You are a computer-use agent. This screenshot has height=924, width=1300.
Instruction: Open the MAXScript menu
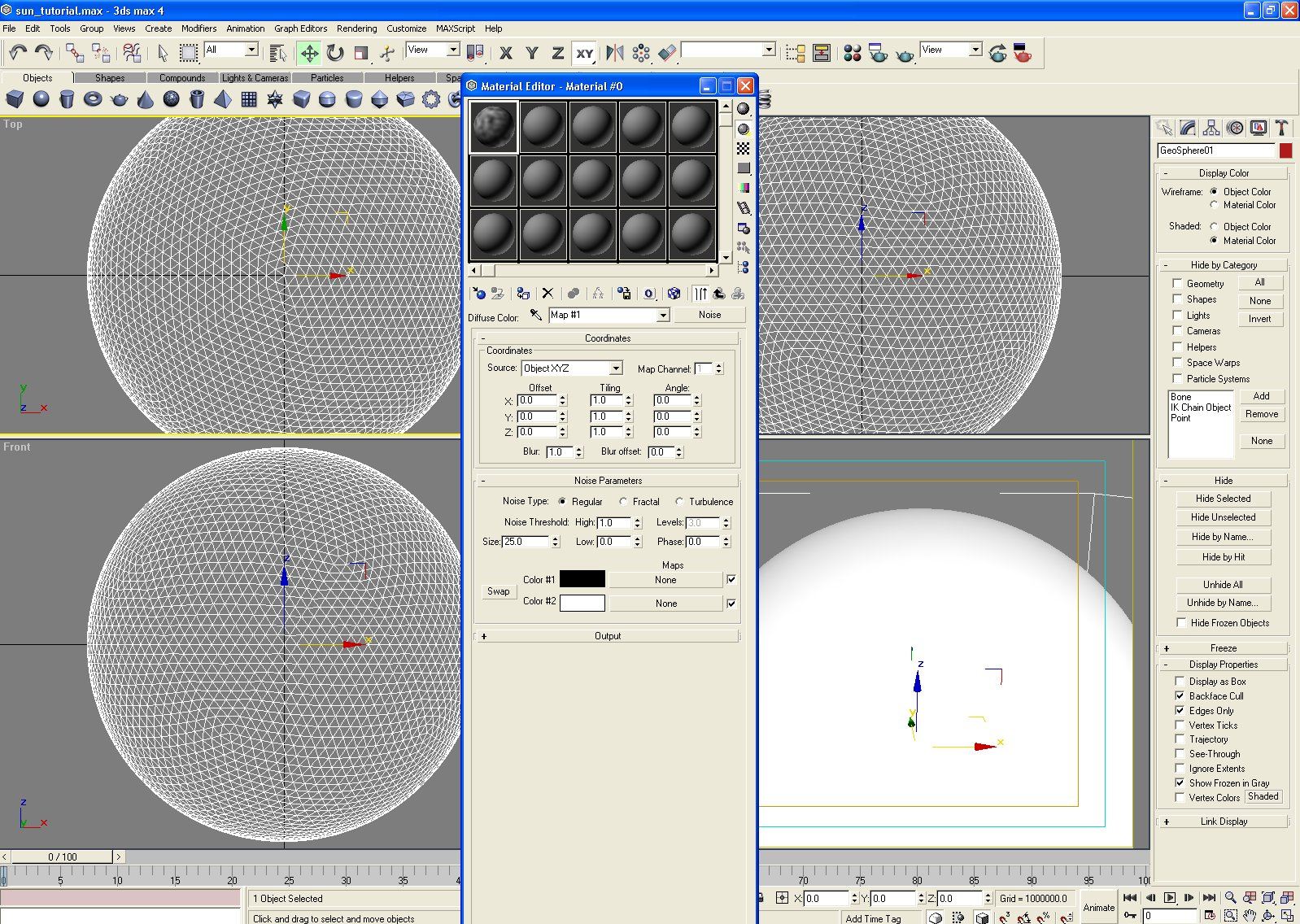pos(456,28)
